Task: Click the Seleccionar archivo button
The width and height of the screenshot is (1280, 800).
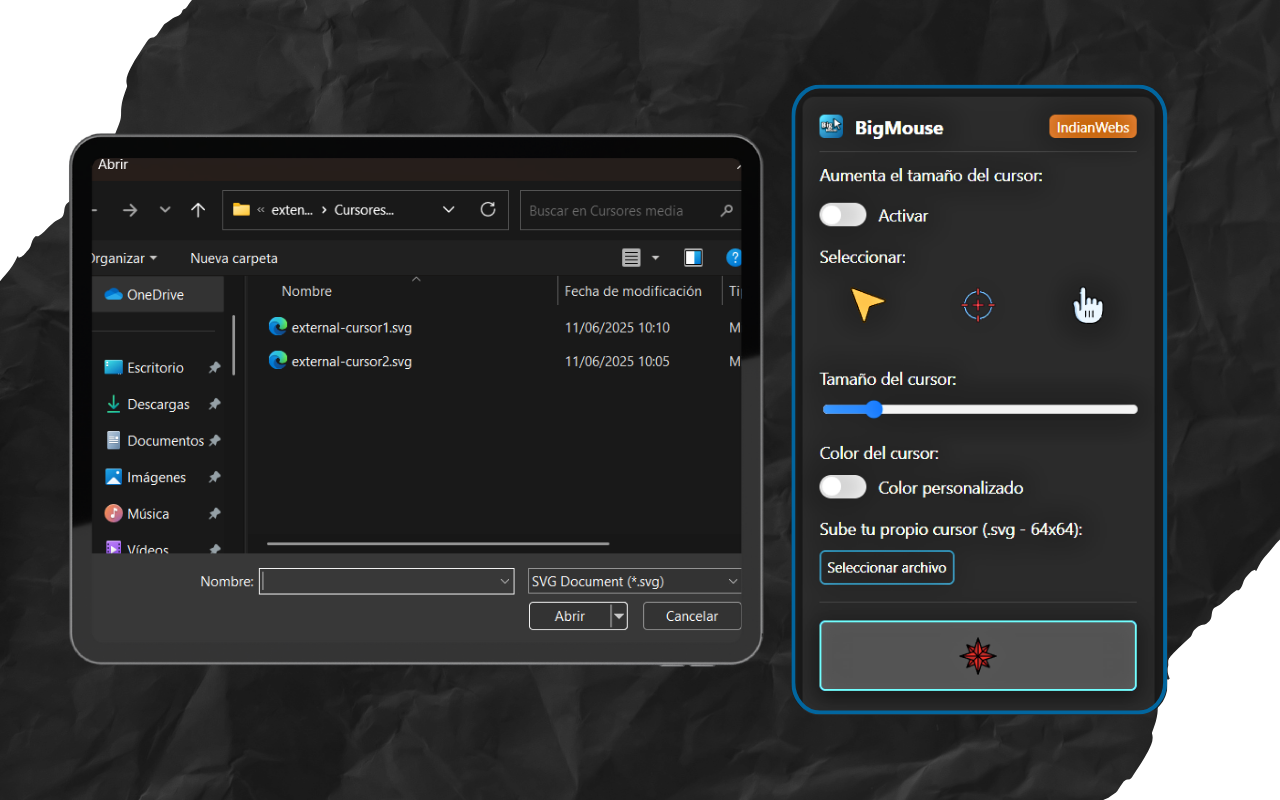Action: click(x=887, y=568)
